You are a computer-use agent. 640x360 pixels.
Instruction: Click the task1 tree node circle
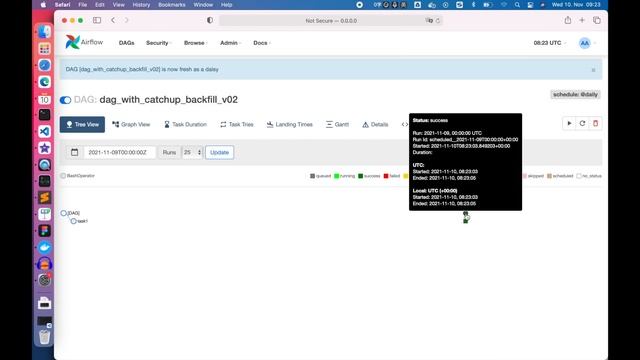73,221
